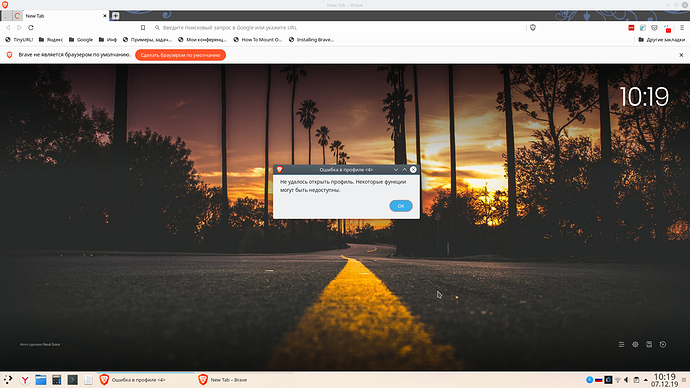Expand hidden system tray icons
This screenshot has height=388, width=690.
[x=646, y=380]
